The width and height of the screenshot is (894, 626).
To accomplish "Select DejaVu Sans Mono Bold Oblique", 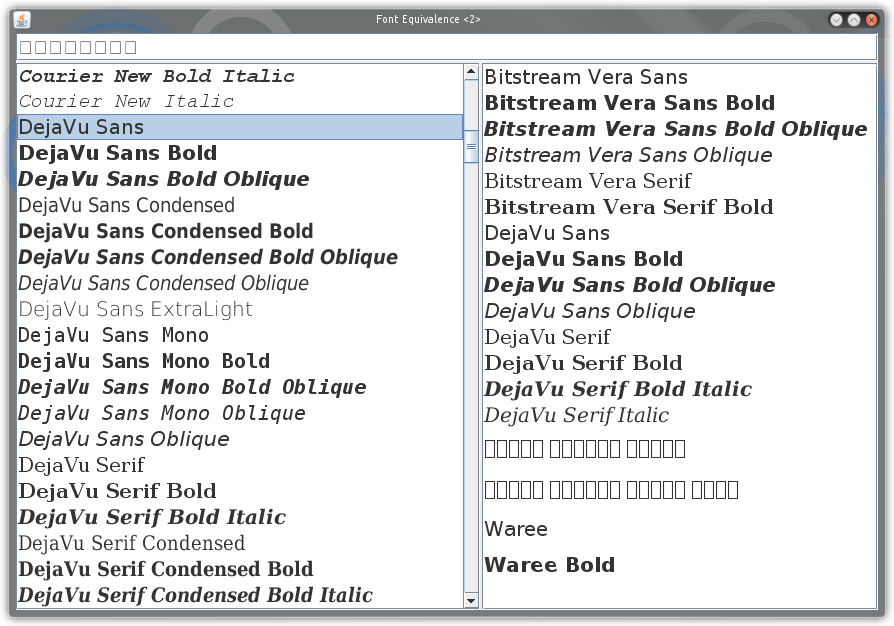I will click(240, 387).
